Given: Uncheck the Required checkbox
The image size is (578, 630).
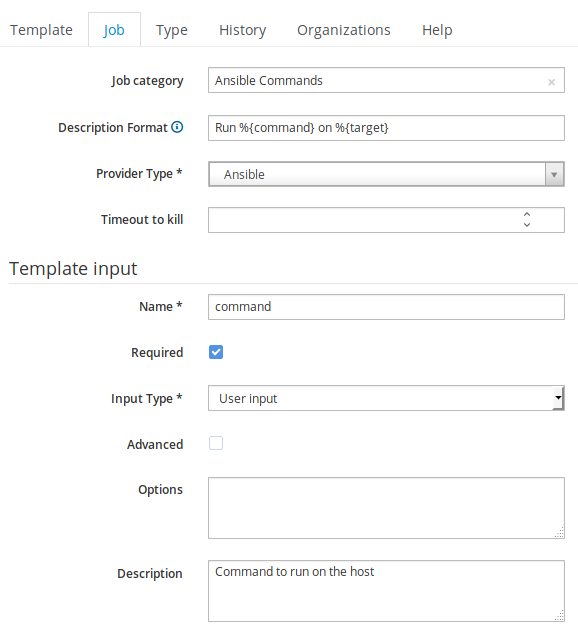Looking at the screenshot, I should [x=216, y=352].
